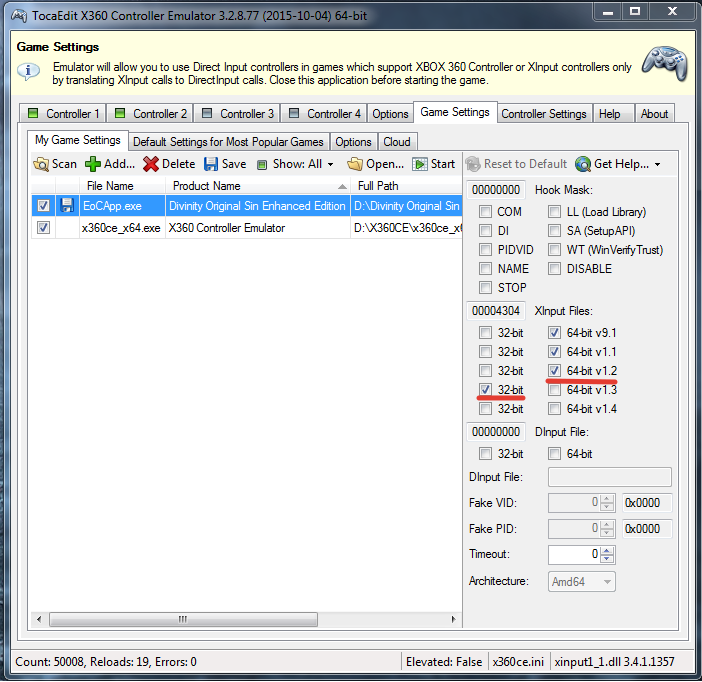Screen dimensions: 702x682
Task: Click Controller 1 green status icon
Action: coord(33,113)
